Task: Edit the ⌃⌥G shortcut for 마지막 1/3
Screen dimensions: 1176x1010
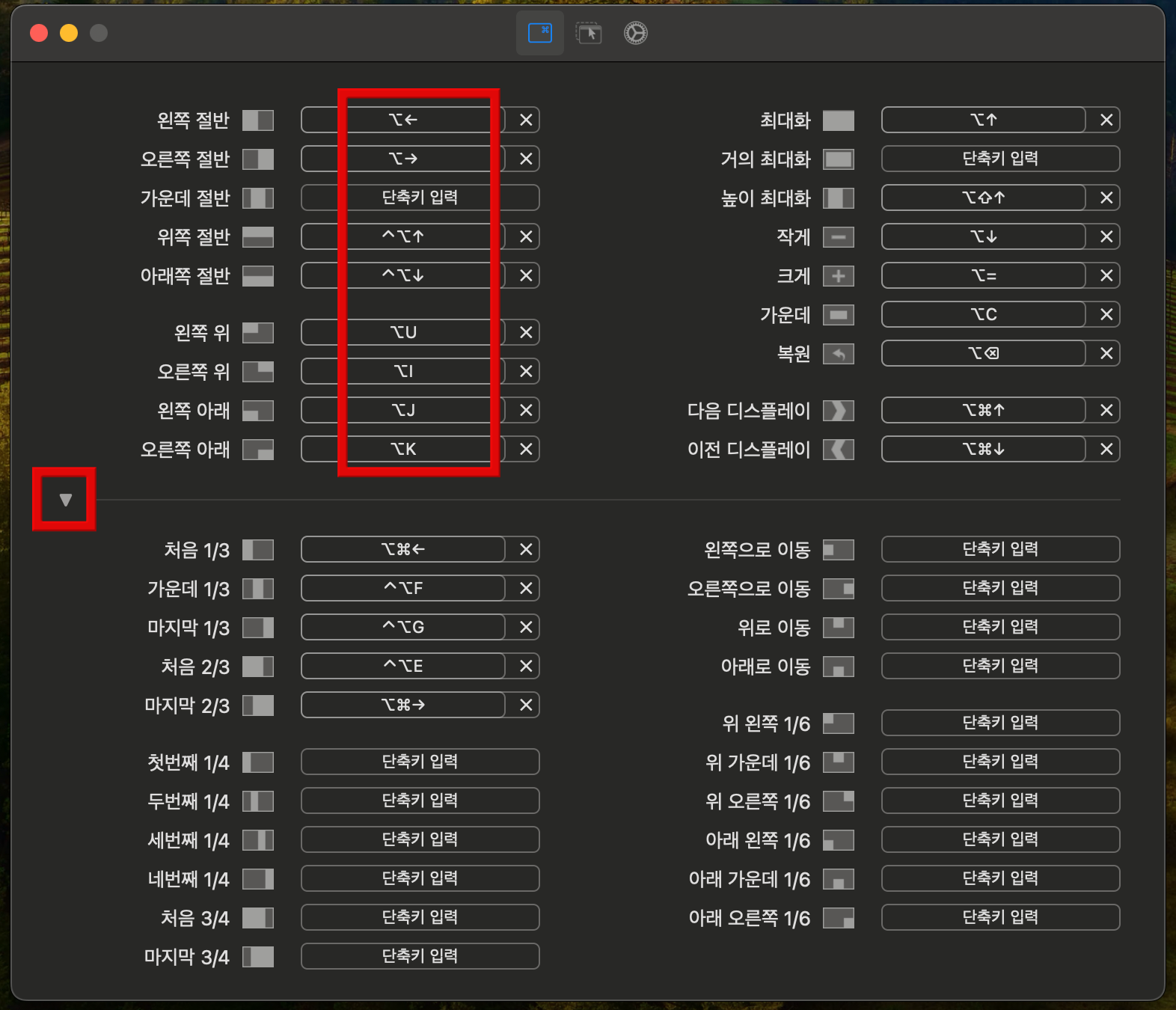Action: 403,627
